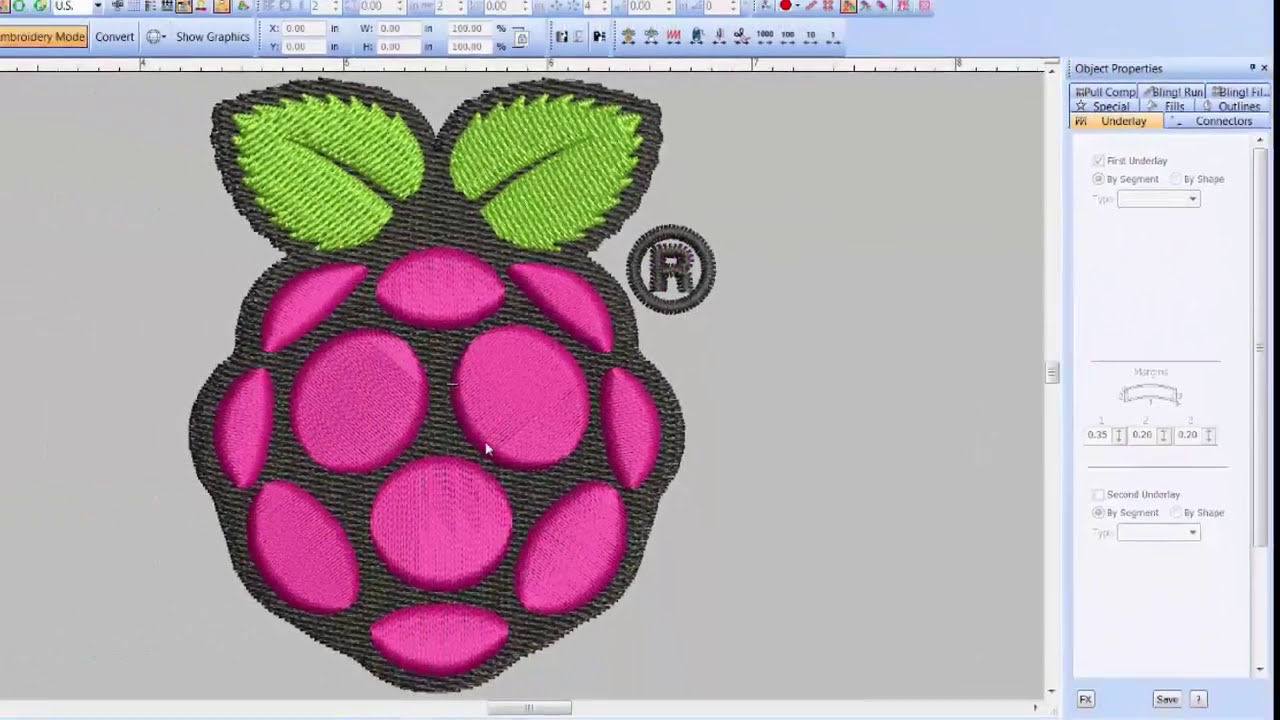Open the Pull Comp tab
This screenshot has height=720, width=1280.
click(1105, 92)
